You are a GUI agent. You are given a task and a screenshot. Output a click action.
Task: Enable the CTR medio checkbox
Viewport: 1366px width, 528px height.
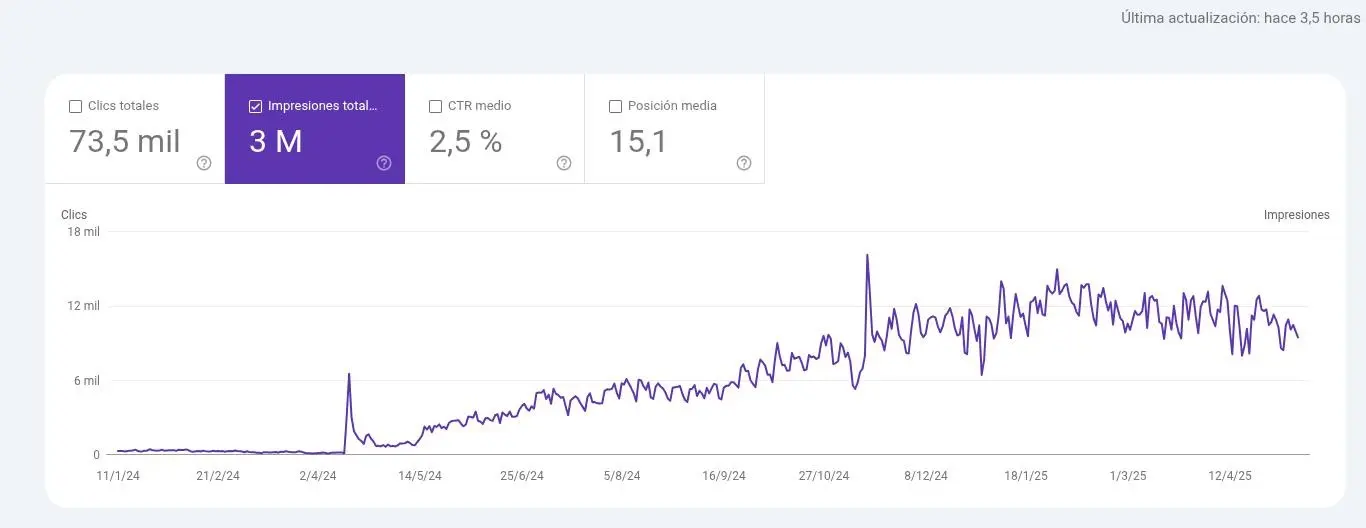(436, 106)
